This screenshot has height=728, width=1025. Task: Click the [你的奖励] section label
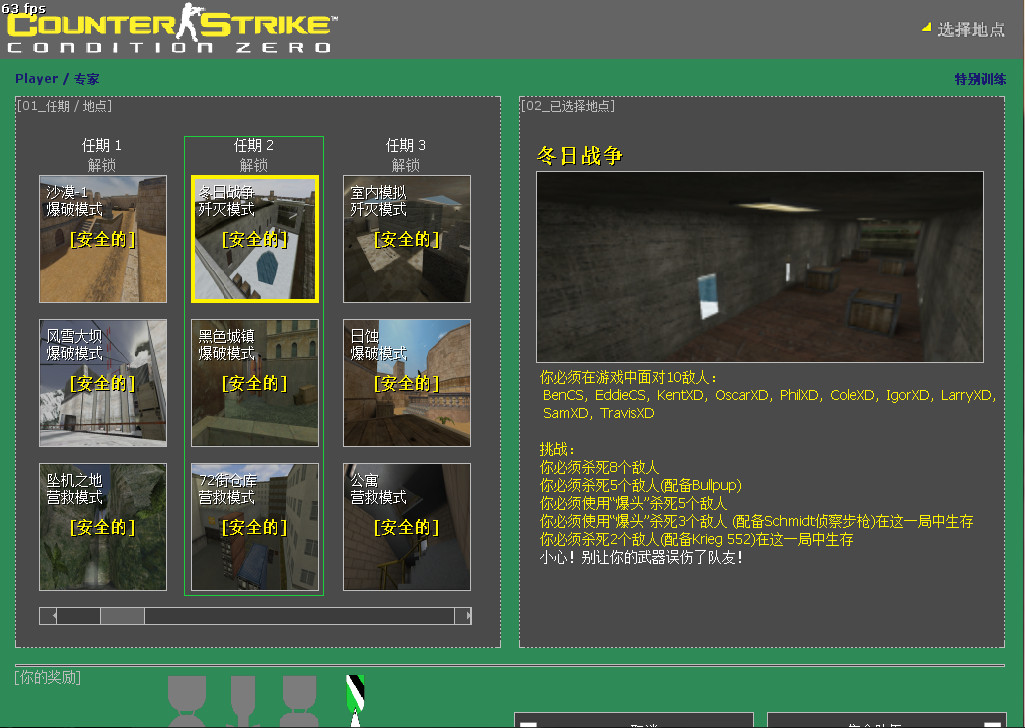click(48, 677)
